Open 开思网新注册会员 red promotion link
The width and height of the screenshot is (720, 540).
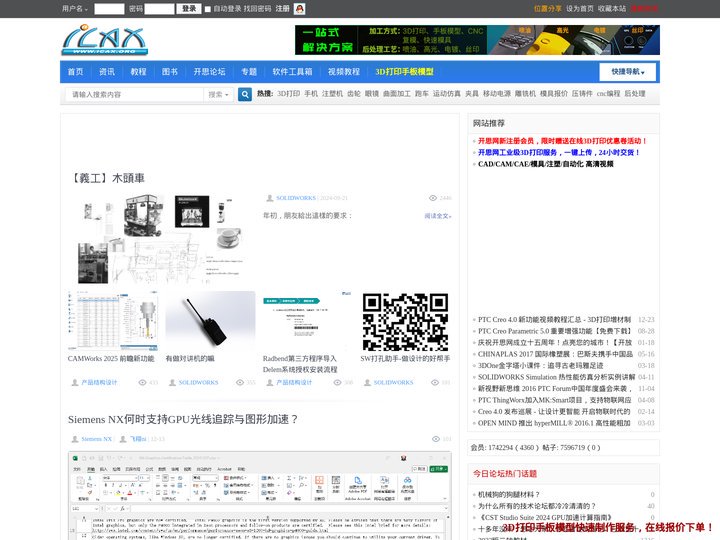(562, 141)
